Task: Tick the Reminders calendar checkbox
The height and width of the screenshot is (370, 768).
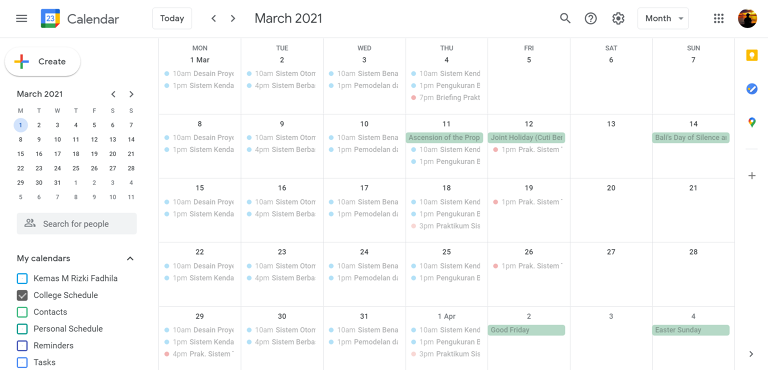Action: 22,345
